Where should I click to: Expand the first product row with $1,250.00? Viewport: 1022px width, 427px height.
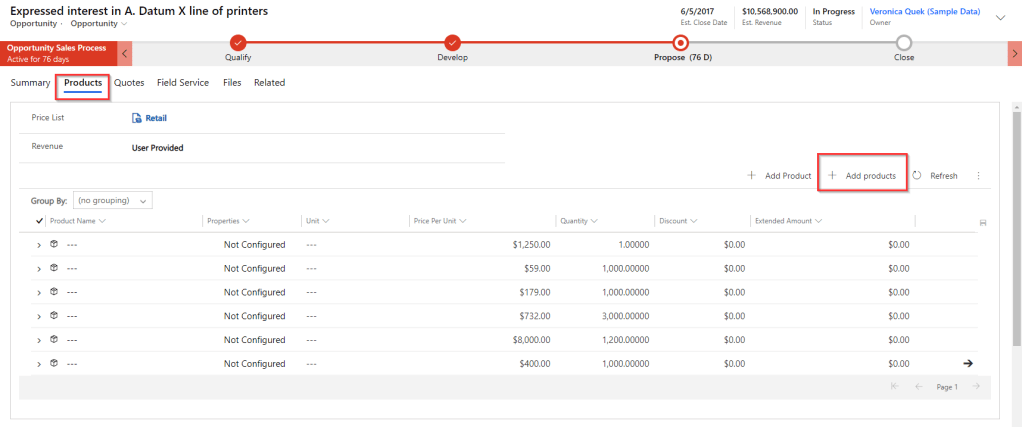[39, 245]
